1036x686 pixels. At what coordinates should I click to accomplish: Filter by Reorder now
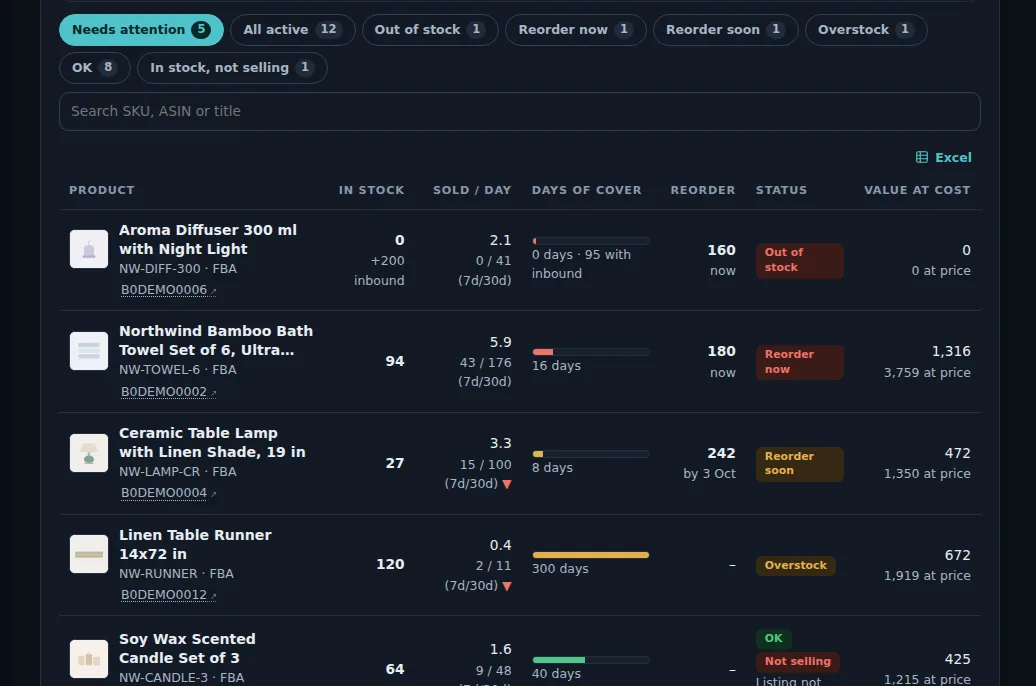click(575, 30)
